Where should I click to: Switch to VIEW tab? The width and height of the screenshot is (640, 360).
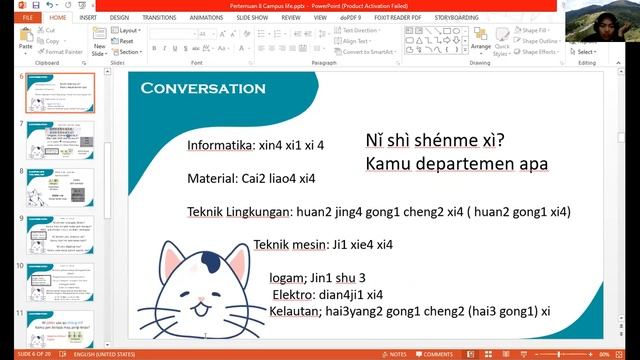point(320,18)
